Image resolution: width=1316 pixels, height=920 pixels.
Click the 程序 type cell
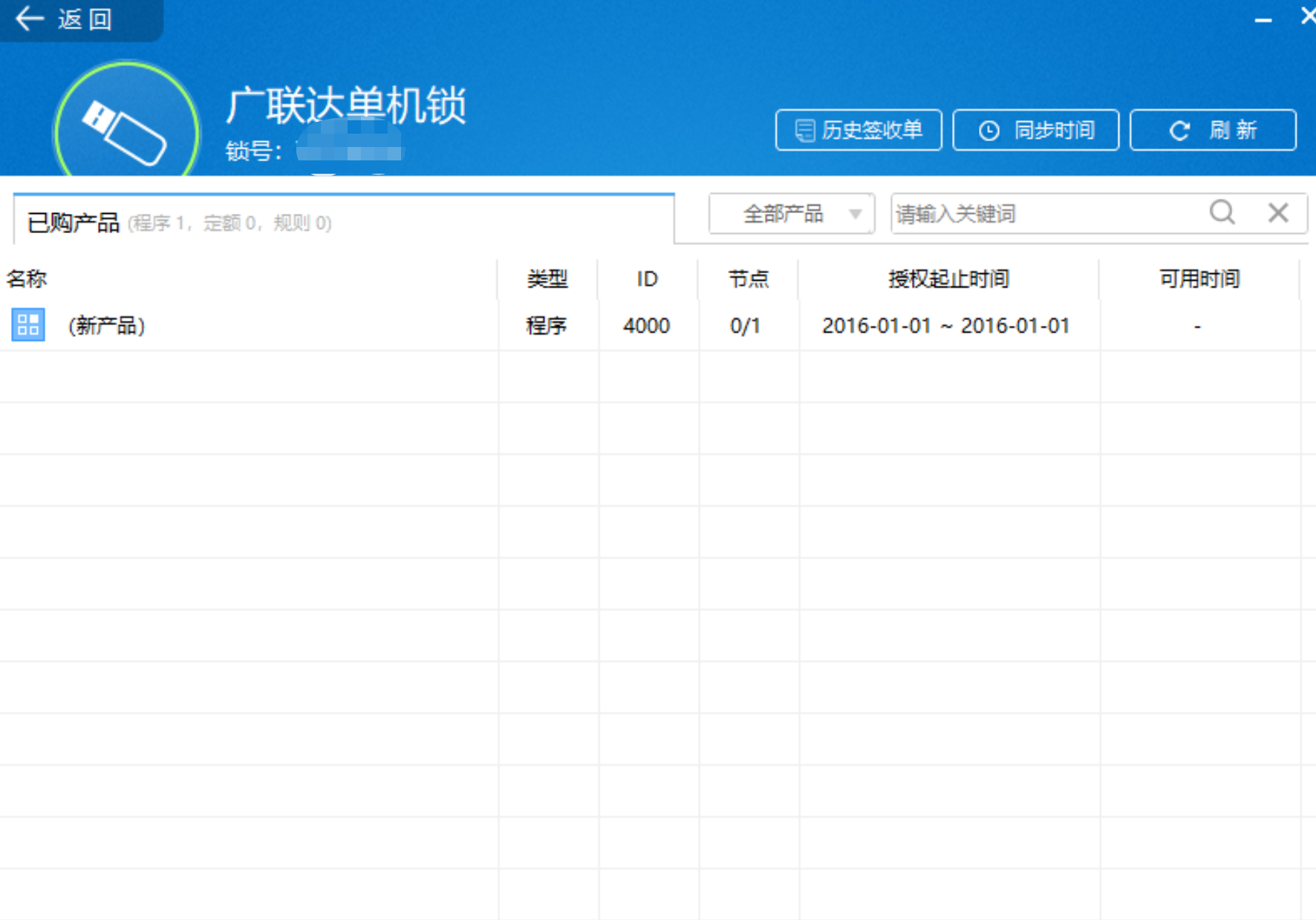pyautogui.click(x=547, y=326)
